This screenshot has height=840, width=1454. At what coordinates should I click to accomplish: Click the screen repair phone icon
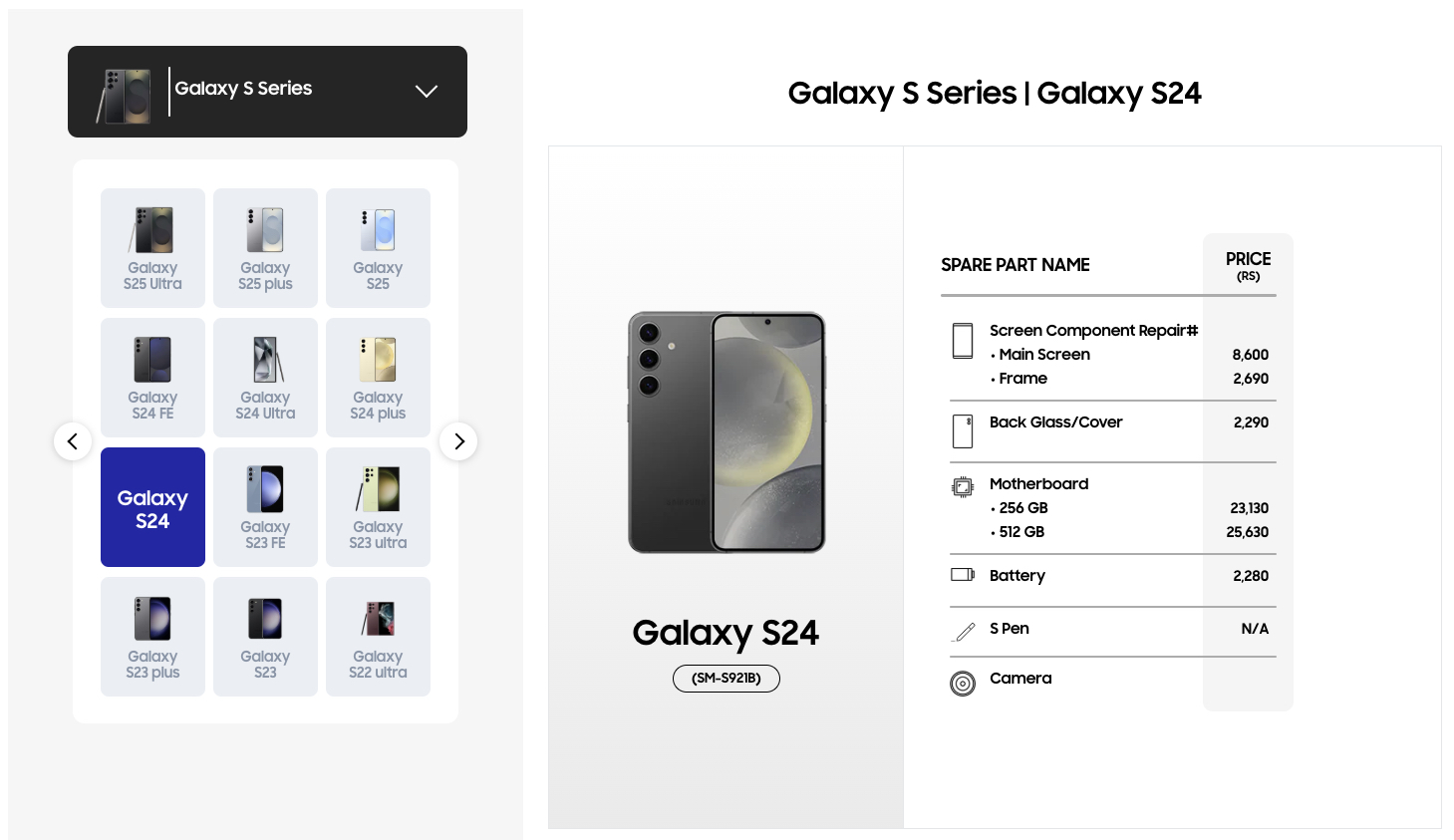tap(963, 341)
